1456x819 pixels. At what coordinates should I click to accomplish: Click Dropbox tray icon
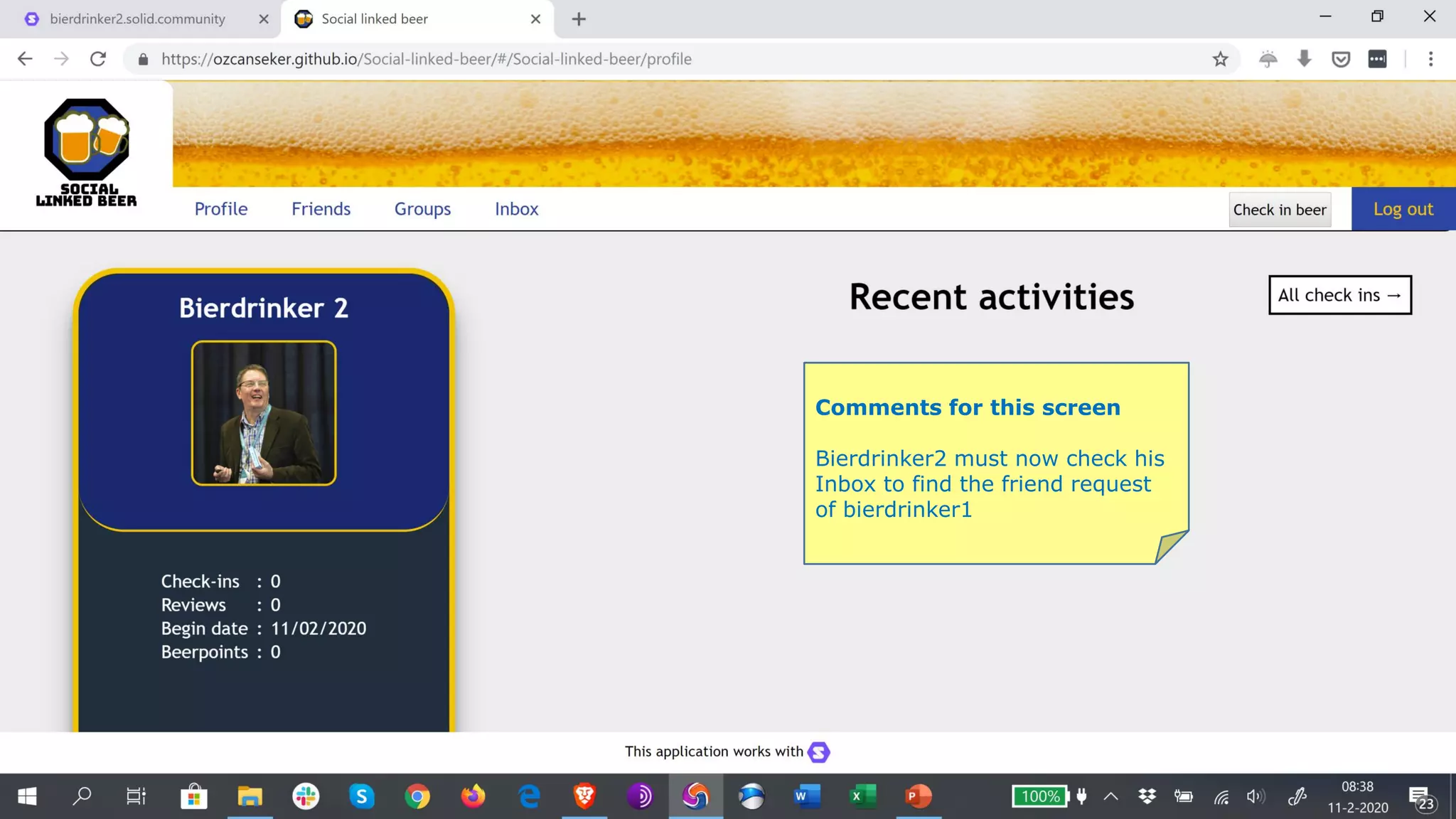pyautogui.click(x=1147, y=796)
